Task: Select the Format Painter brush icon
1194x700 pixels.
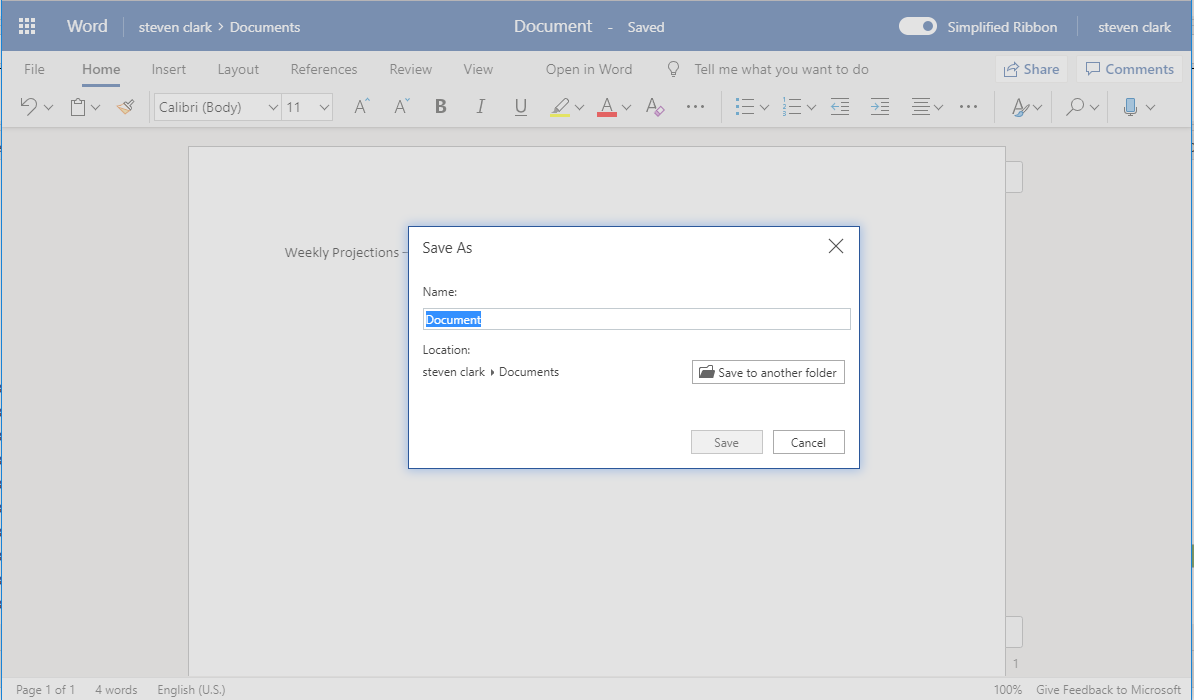Action: [125, 106]
